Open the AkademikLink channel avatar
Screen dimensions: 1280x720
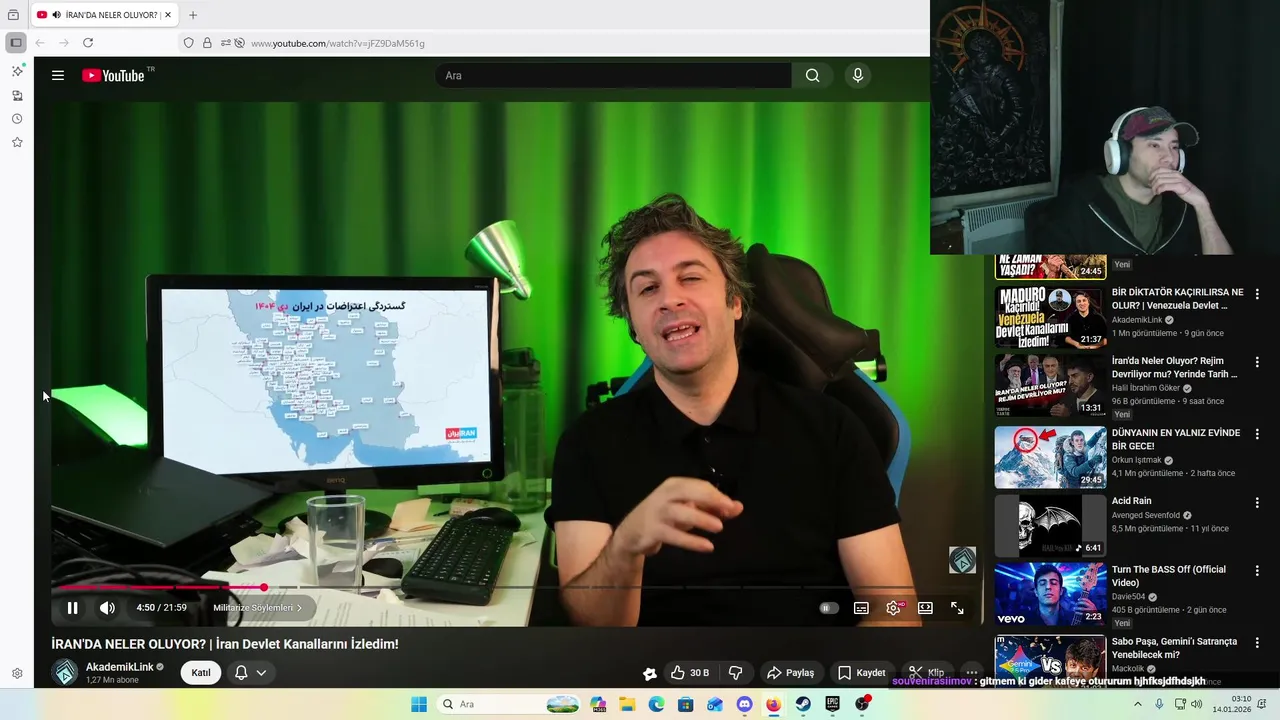(65, 672)
